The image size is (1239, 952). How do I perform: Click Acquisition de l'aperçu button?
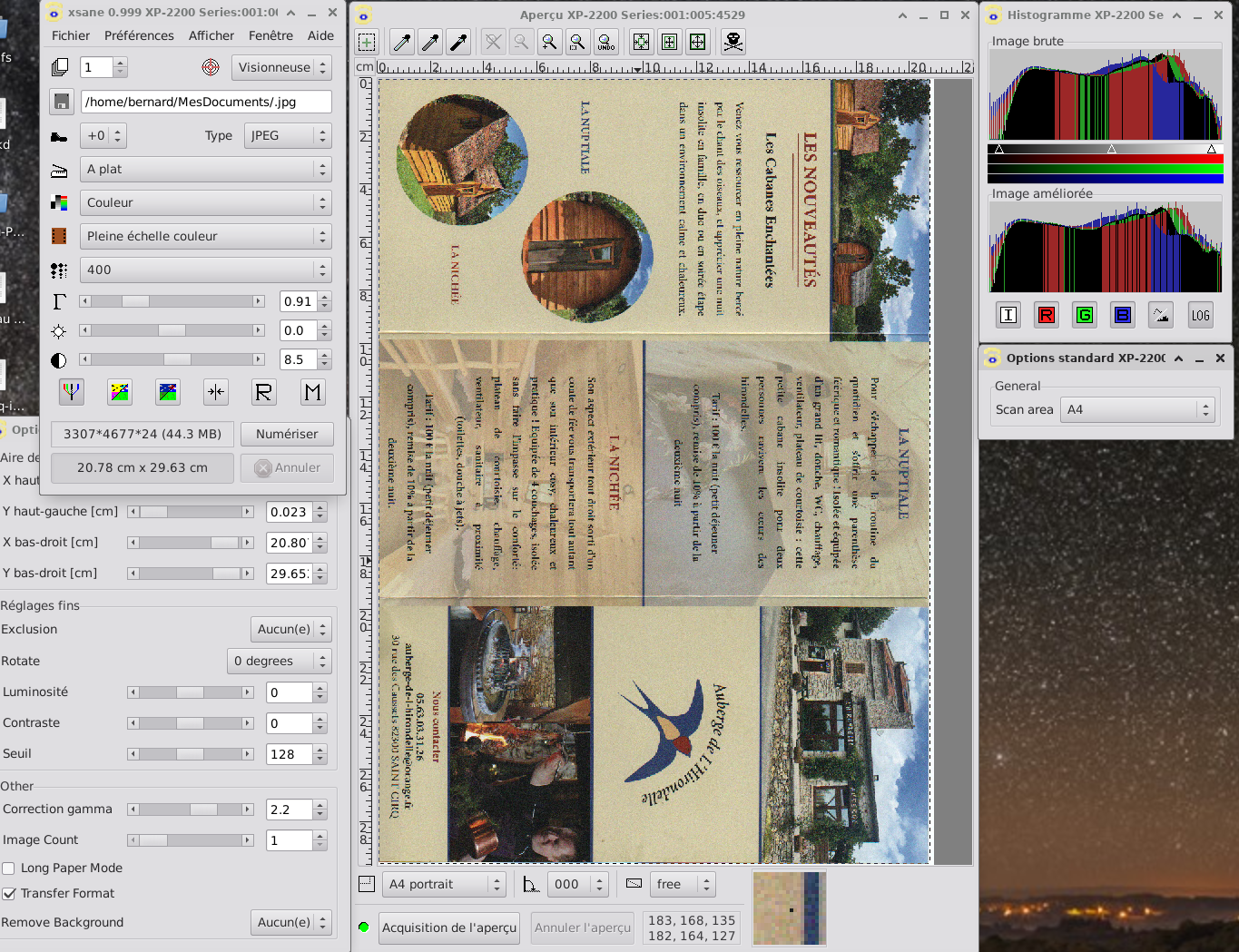point(448,927)
